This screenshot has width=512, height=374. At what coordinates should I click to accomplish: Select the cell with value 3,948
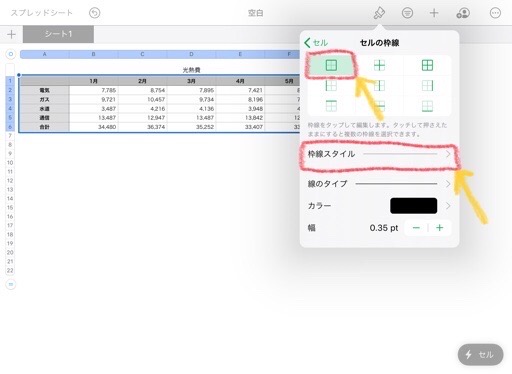tap(241, 109)
